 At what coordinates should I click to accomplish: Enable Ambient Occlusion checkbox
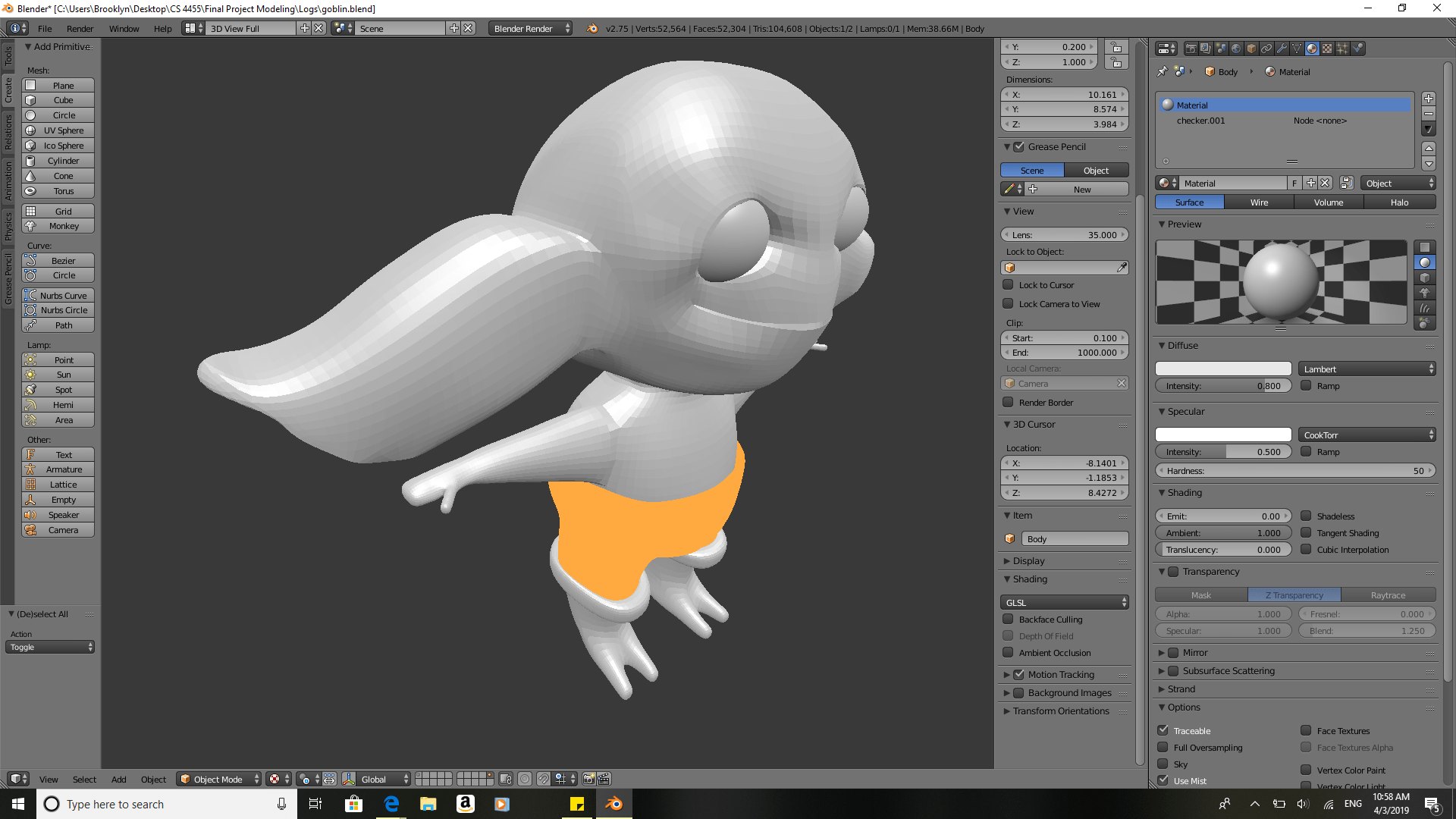(1008, 653)
